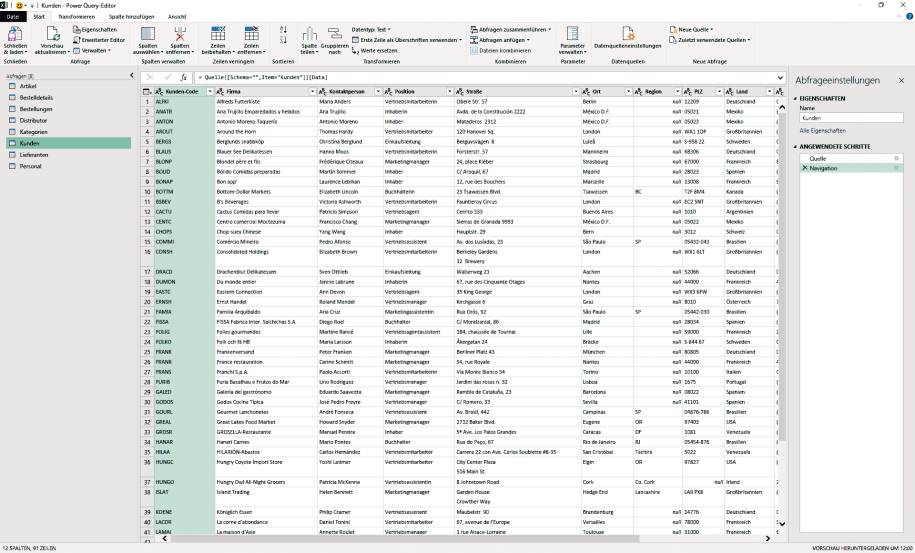
Task: Click Zeilen beibehalten icon
Action: coord(218,33)
